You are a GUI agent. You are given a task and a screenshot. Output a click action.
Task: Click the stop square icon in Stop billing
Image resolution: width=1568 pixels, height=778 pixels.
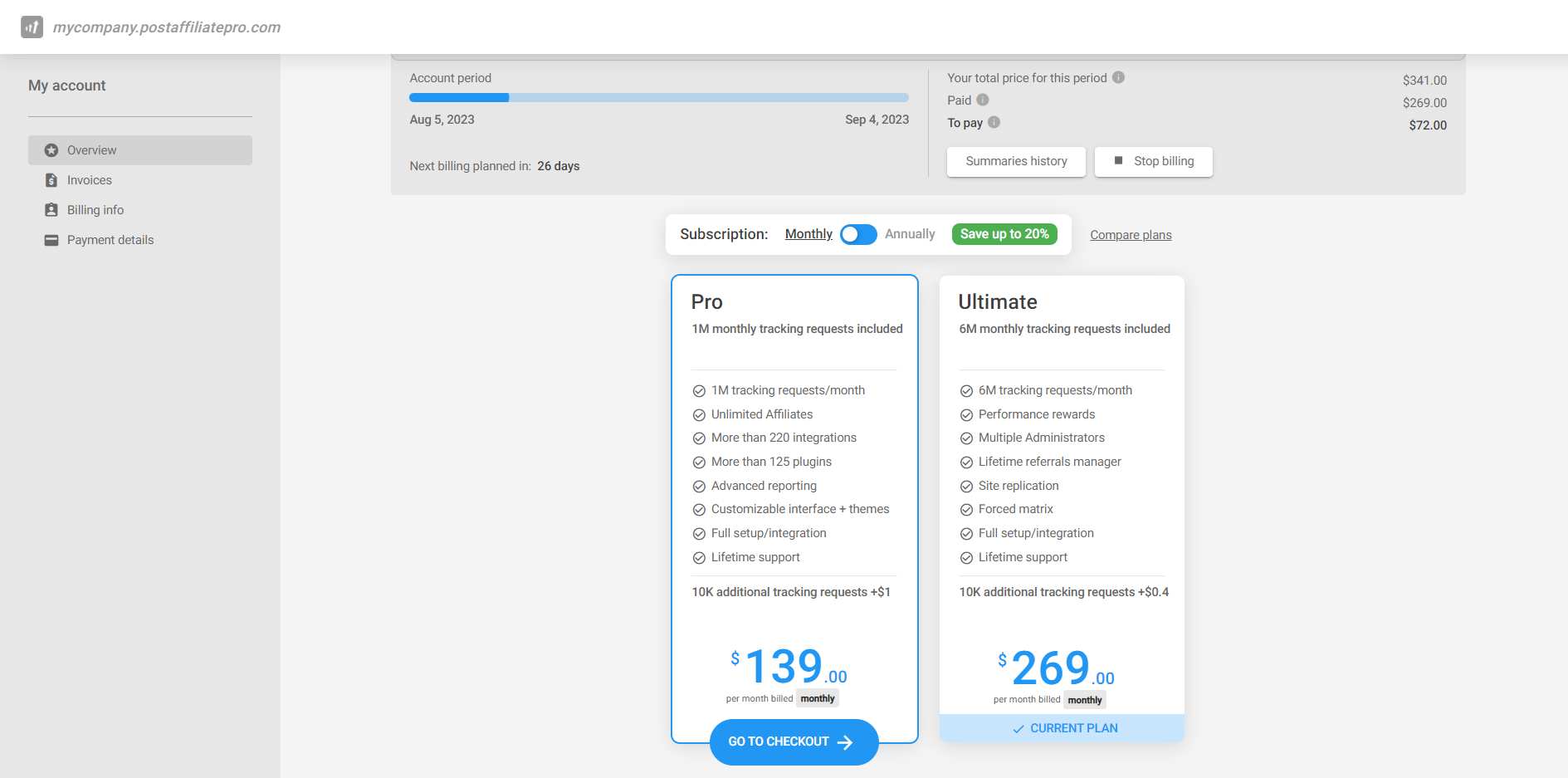click(1118, 160)
